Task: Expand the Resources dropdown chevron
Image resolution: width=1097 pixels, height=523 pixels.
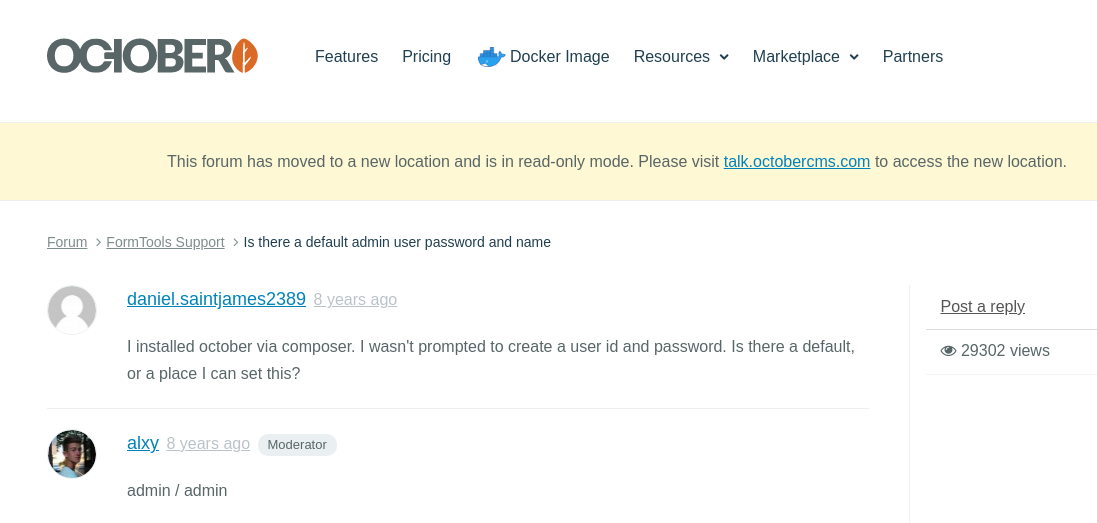Action: pyautogui.click(x=724, y=57)
